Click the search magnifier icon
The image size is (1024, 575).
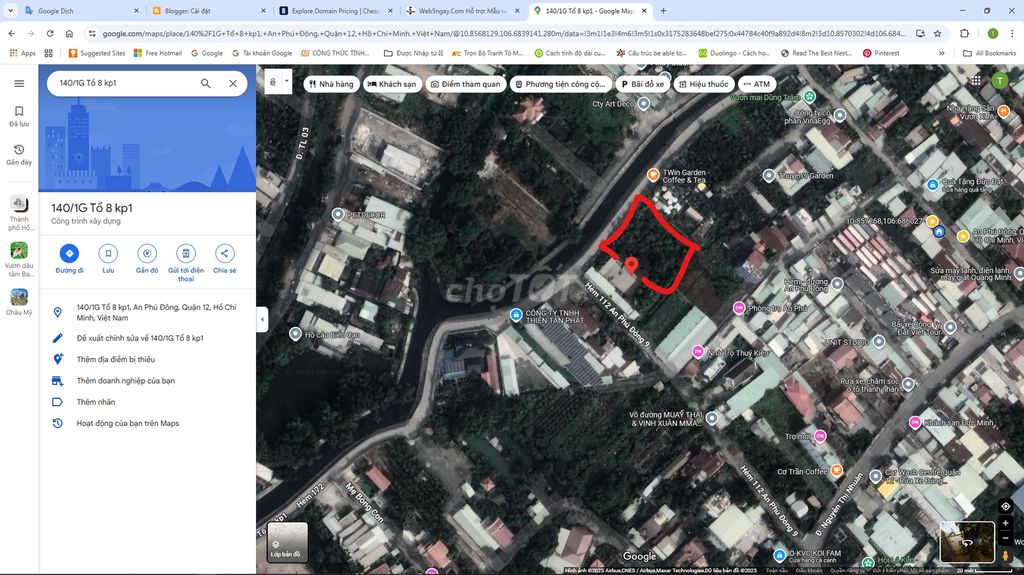click(x=205, y=84)
